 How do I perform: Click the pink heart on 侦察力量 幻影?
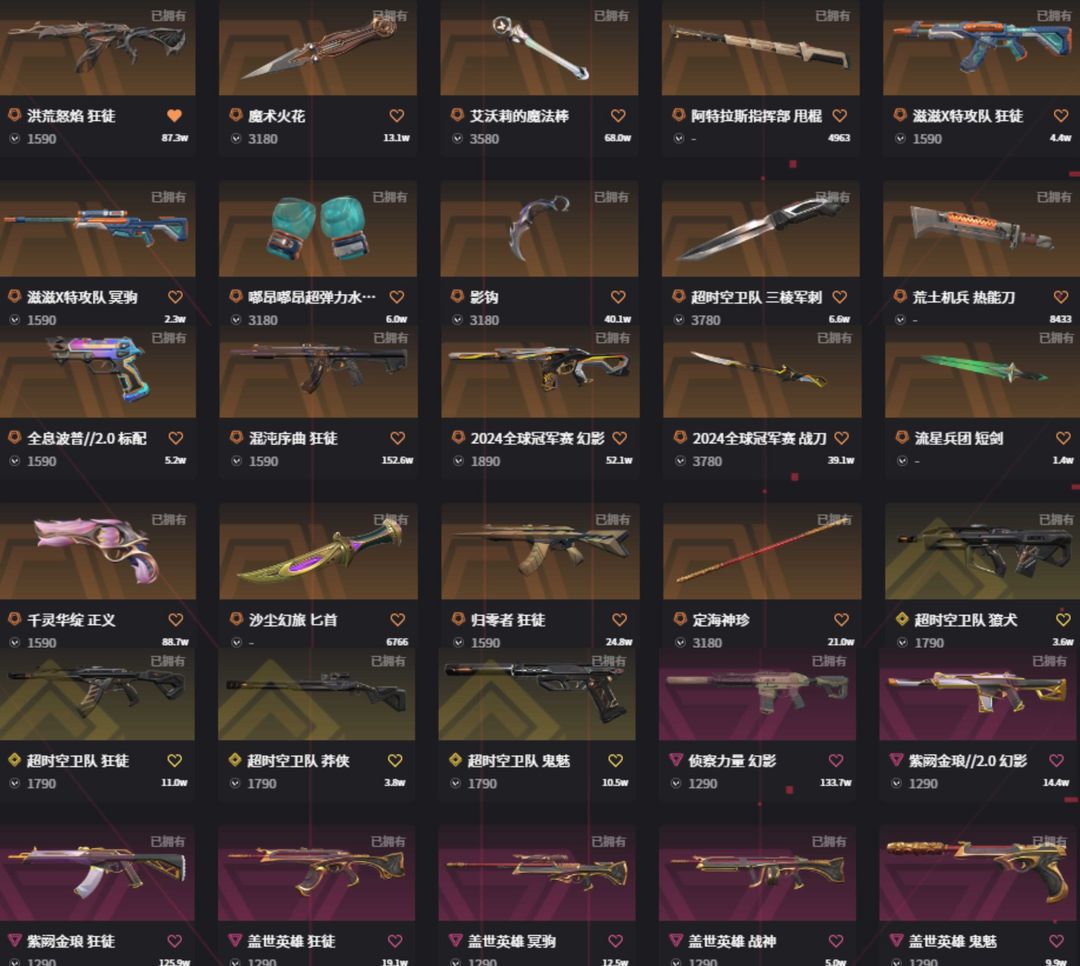[x=835, y=760]
